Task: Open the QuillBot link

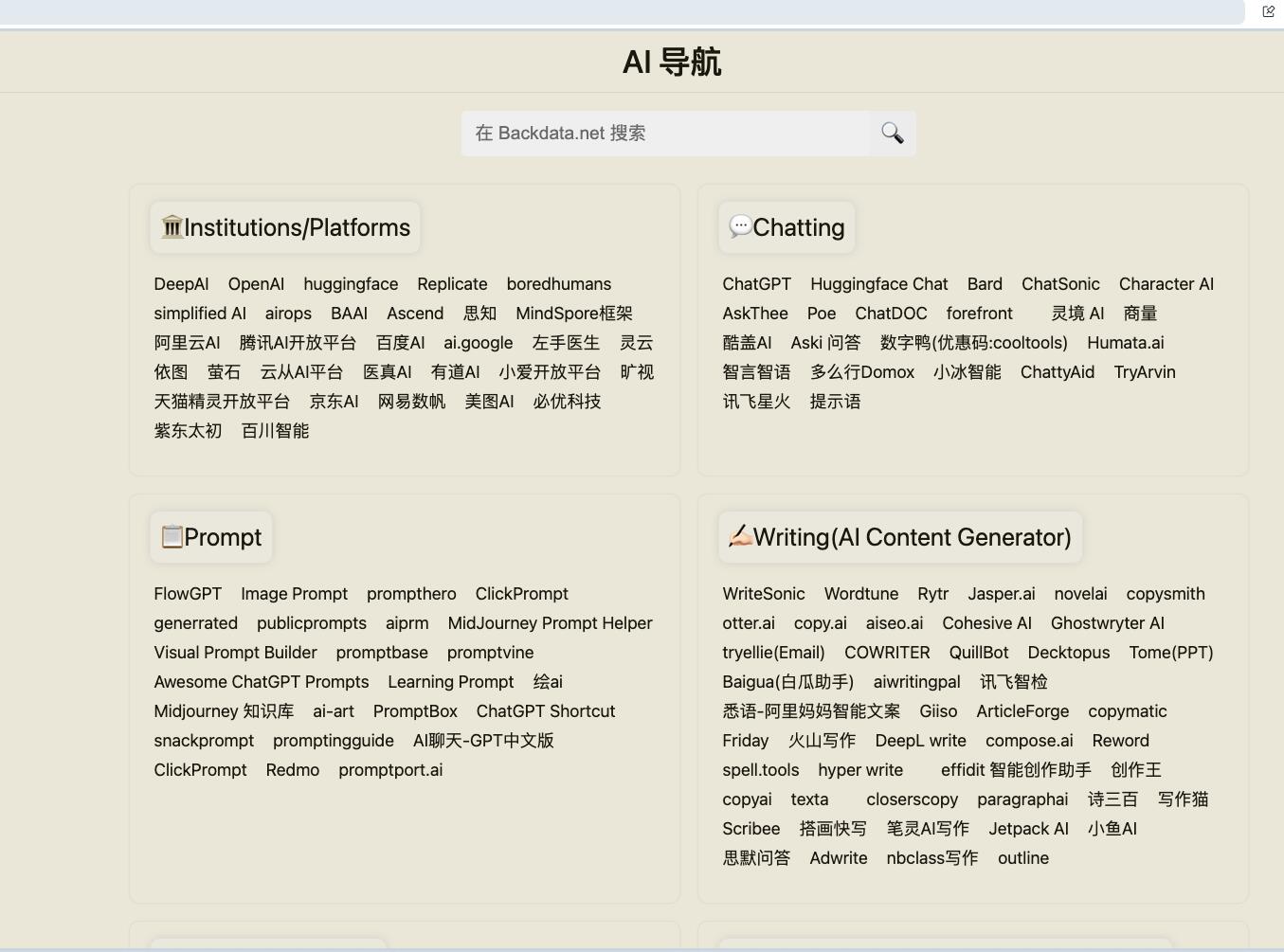Action: (x=978, y=653)
